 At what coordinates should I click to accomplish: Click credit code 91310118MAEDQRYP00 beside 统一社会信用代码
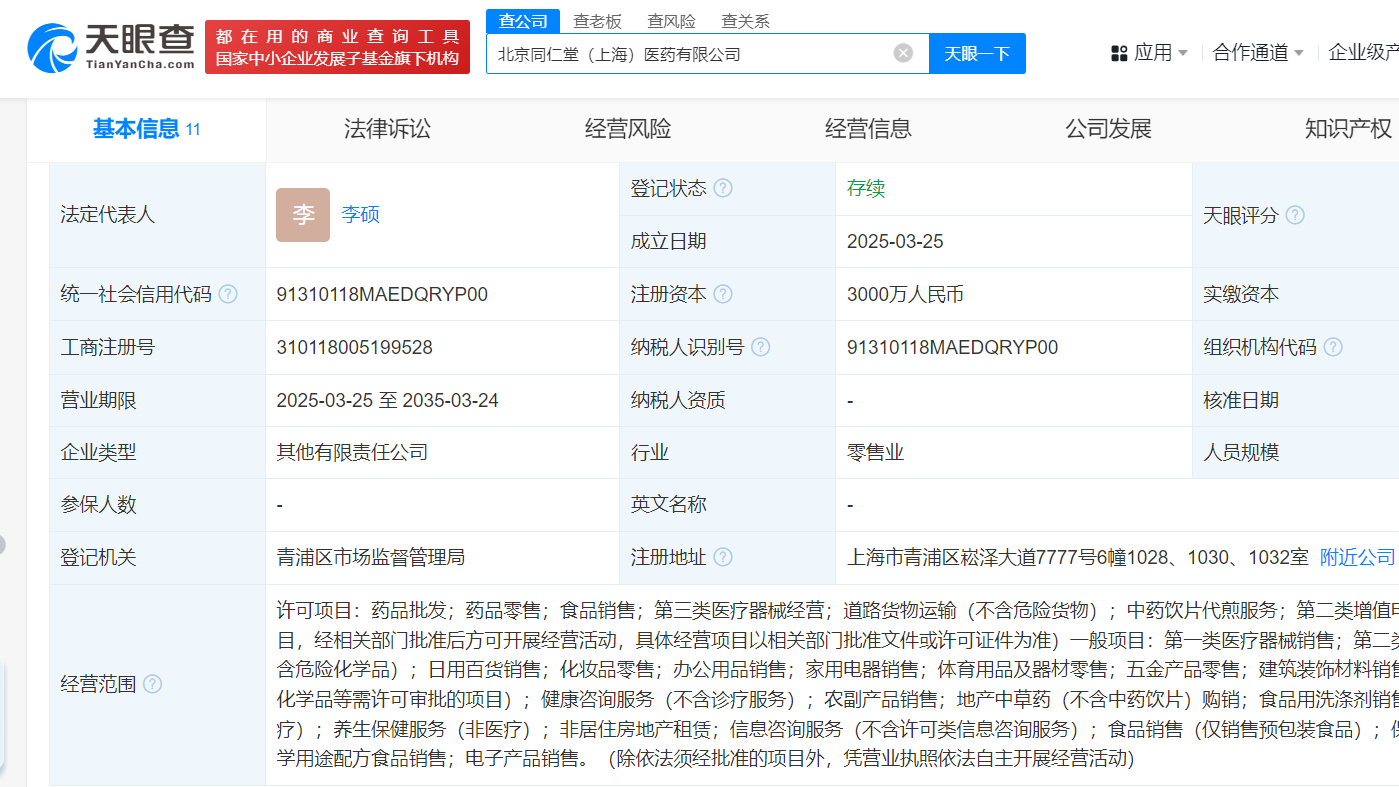pyautogui.click(x=382, y=294)
